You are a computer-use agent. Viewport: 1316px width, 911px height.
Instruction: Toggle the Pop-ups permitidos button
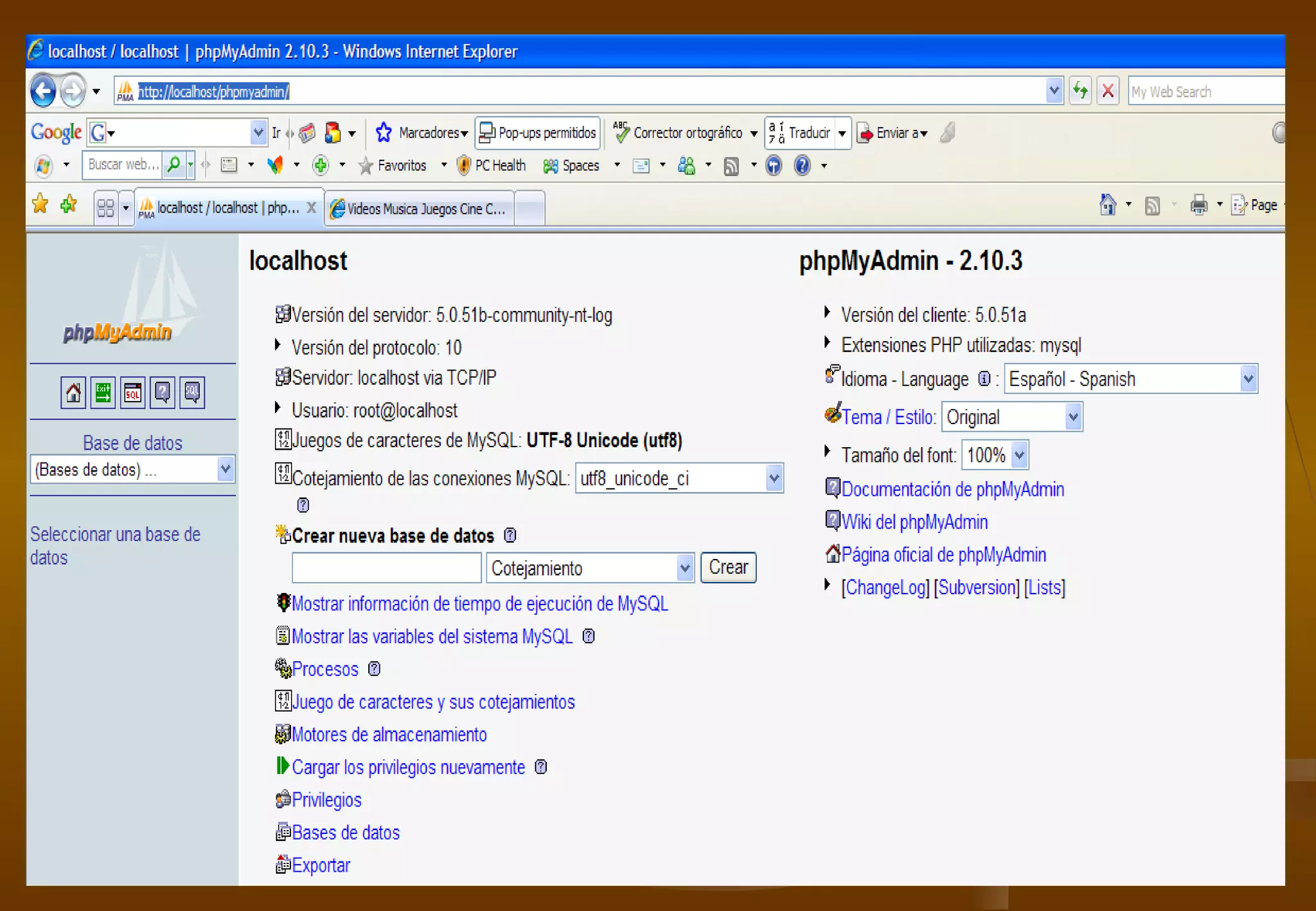(x=538, y=133)
